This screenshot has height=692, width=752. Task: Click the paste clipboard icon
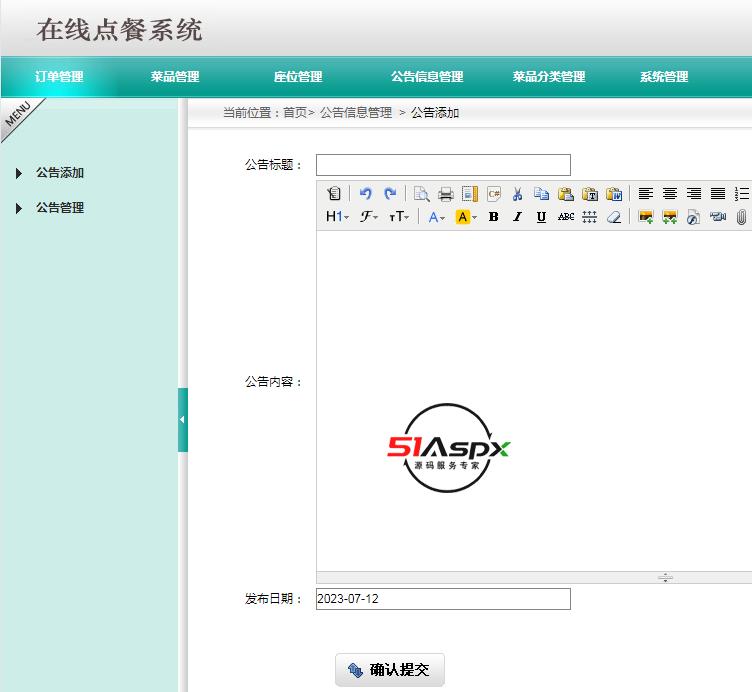(x=565, y=194)
